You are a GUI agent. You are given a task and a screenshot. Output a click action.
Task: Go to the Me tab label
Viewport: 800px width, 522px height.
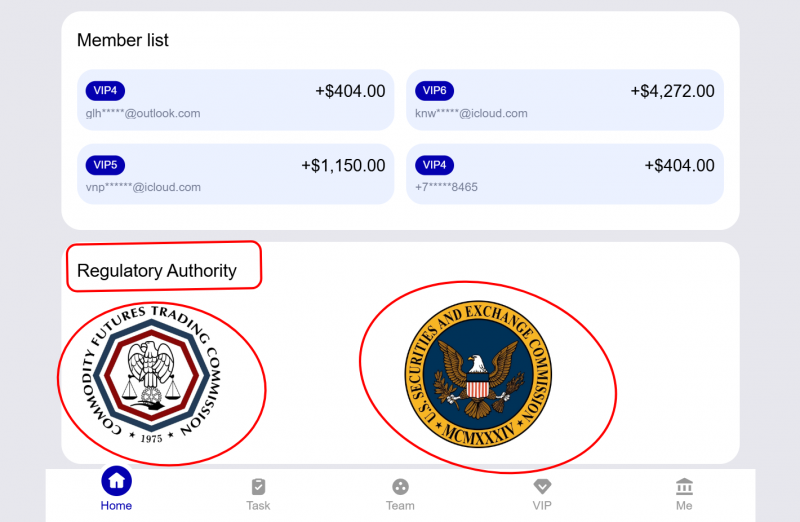pos(684,506)
